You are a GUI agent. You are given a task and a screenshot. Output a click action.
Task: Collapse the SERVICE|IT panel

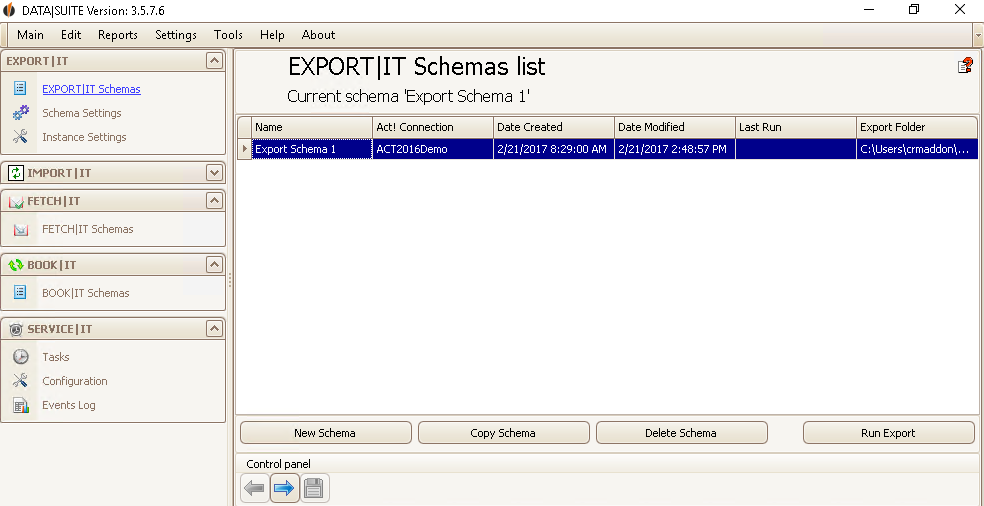click(215, 329)
